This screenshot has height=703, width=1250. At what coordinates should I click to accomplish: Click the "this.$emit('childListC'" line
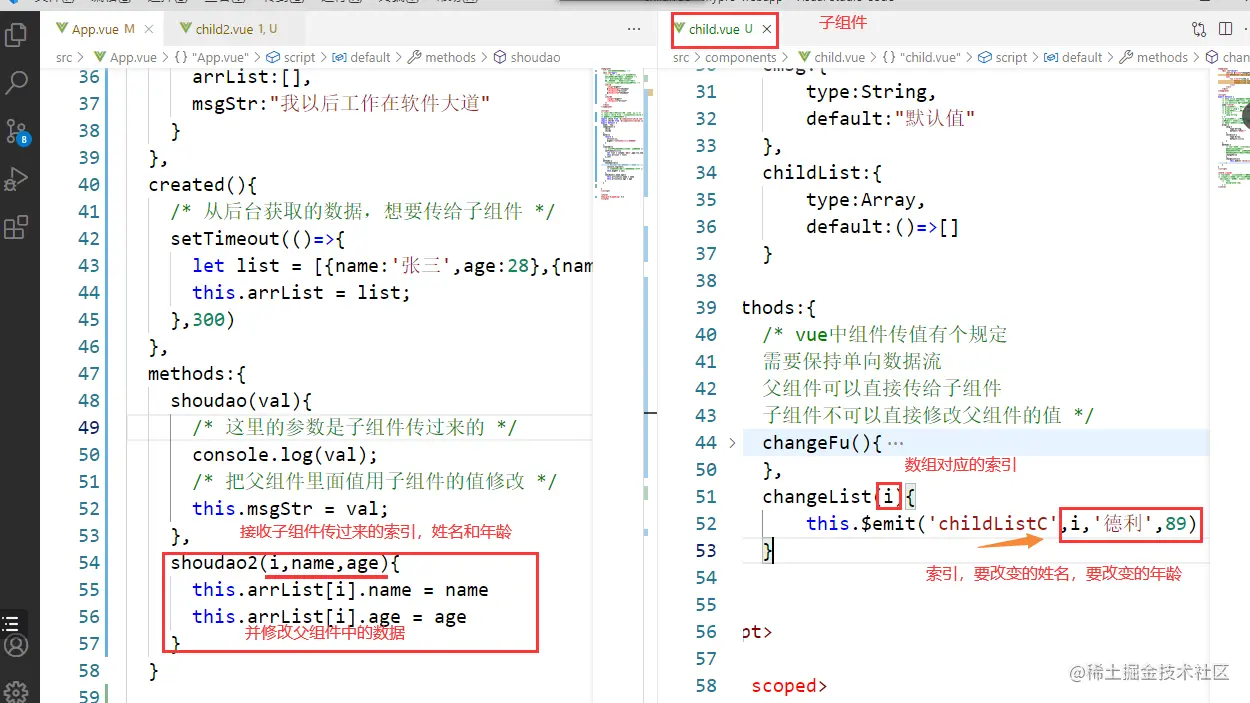coord(1002,523)
